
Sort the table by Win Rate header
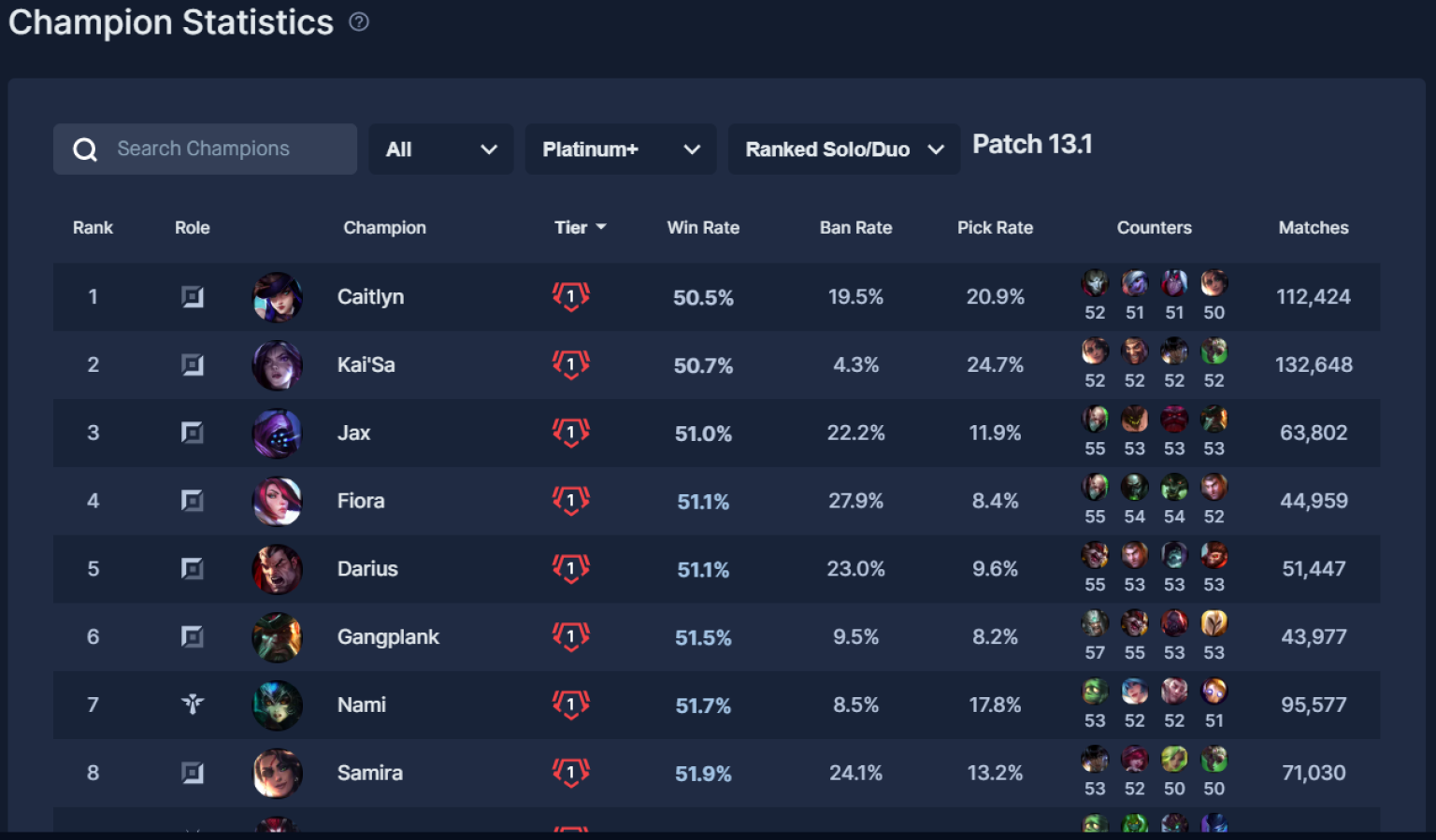(703, 227)
